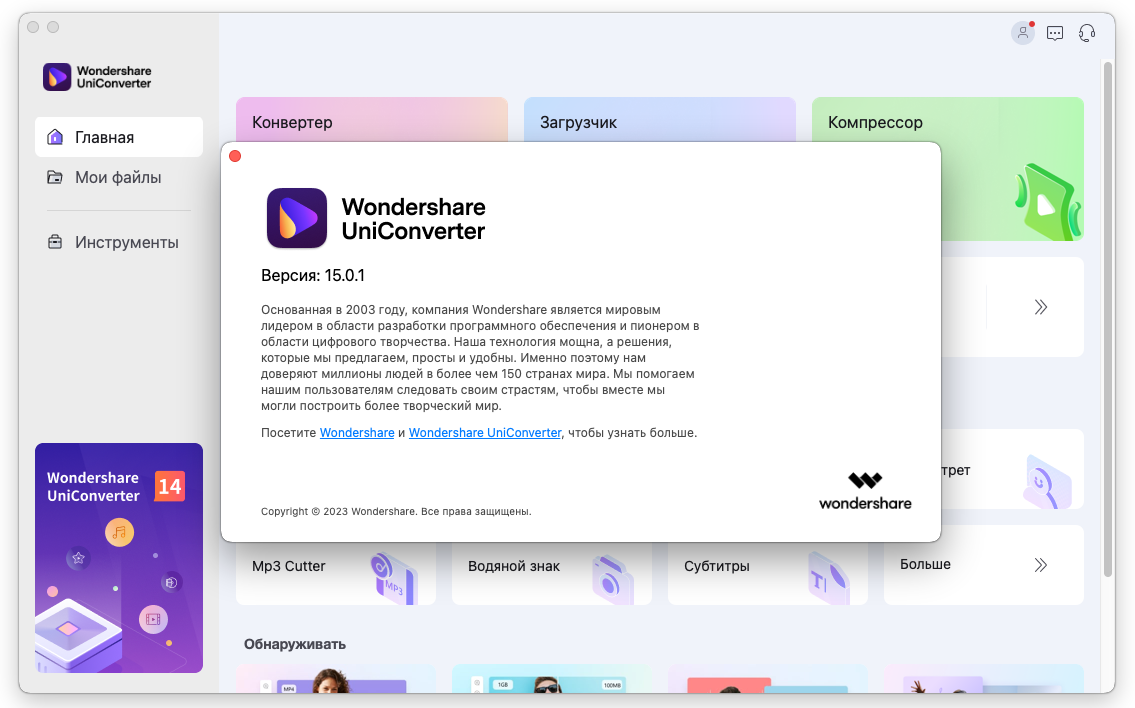This screenshot has height=708, width=1135.
Task: Expand the Больше tools chevron
Action: (x=1040, y=565)
